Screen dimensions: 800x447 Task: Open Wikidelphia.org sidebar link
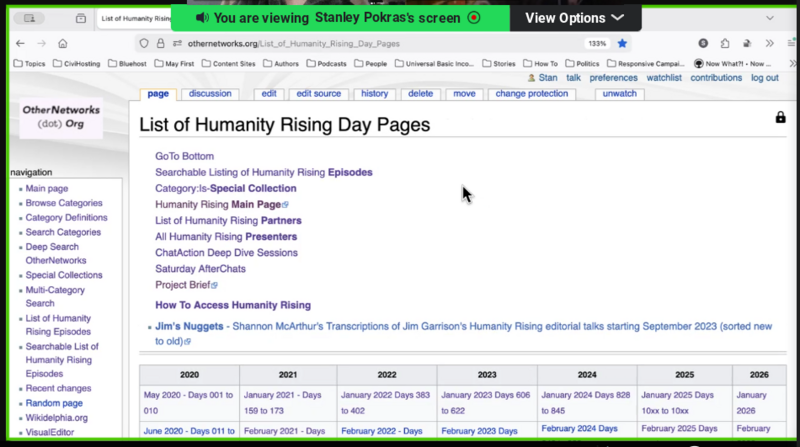pos(57,418)
